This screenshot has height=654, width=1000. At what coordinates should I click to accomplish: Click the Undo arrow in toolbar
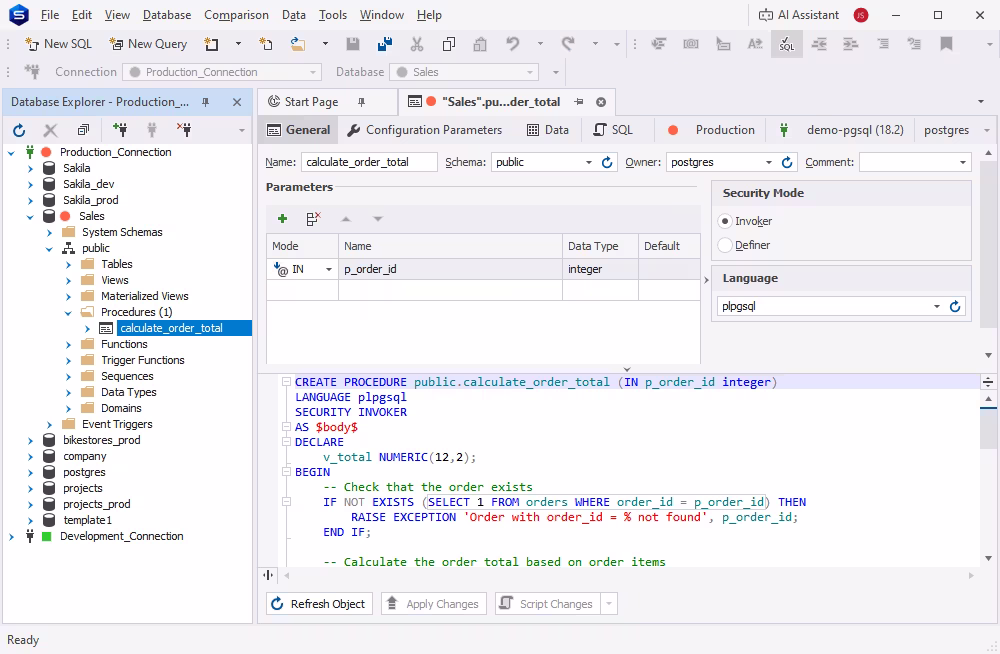[x=513, y=44]
